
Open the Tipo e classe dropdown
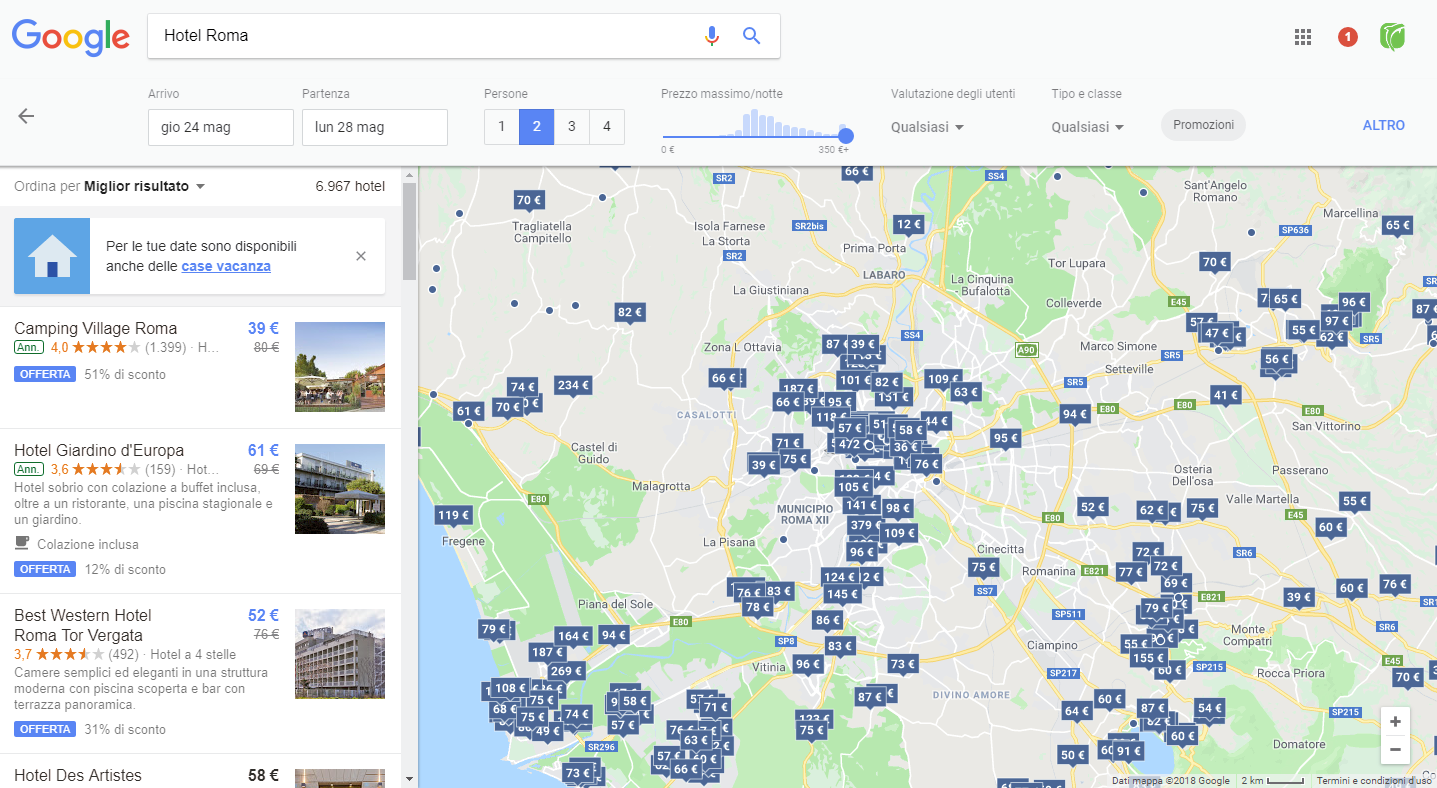pos(1088,127)
